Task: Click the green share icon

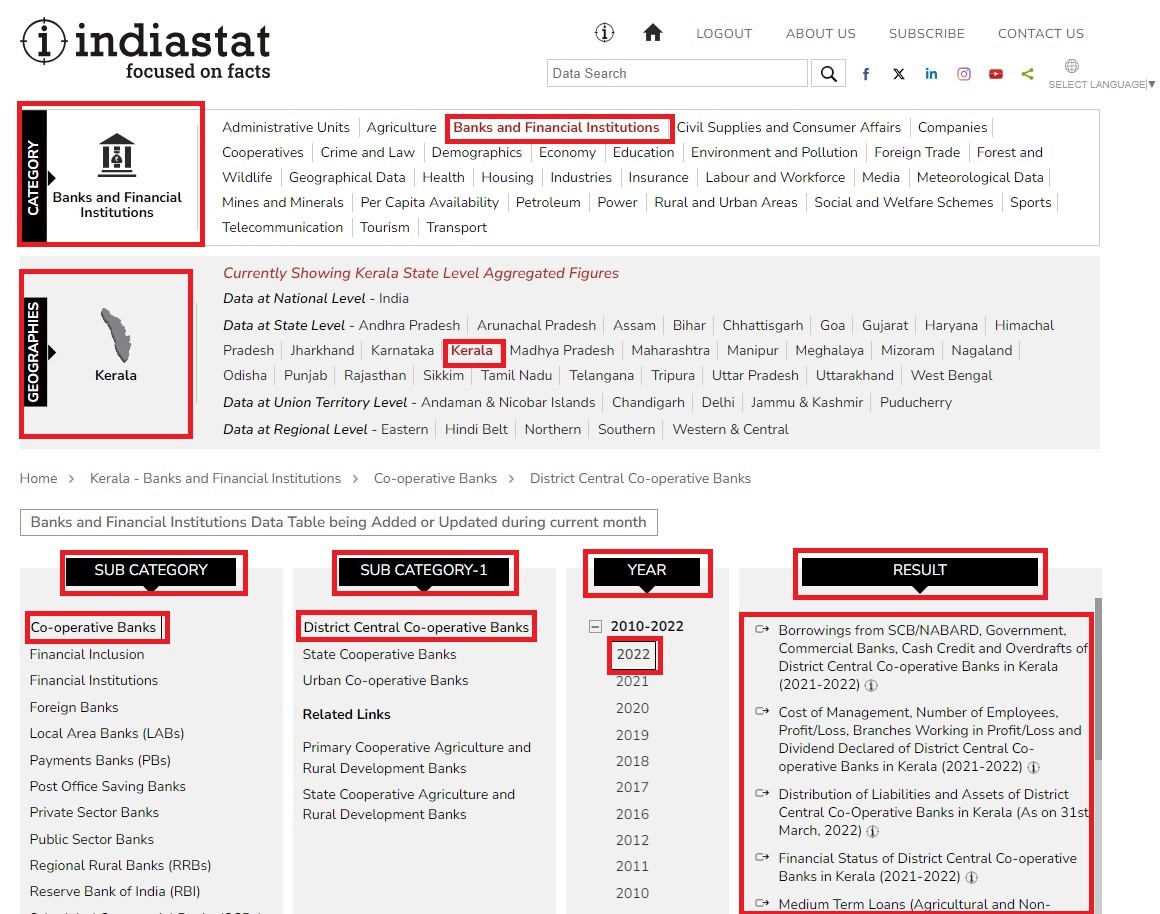Action: [1028, 74]
